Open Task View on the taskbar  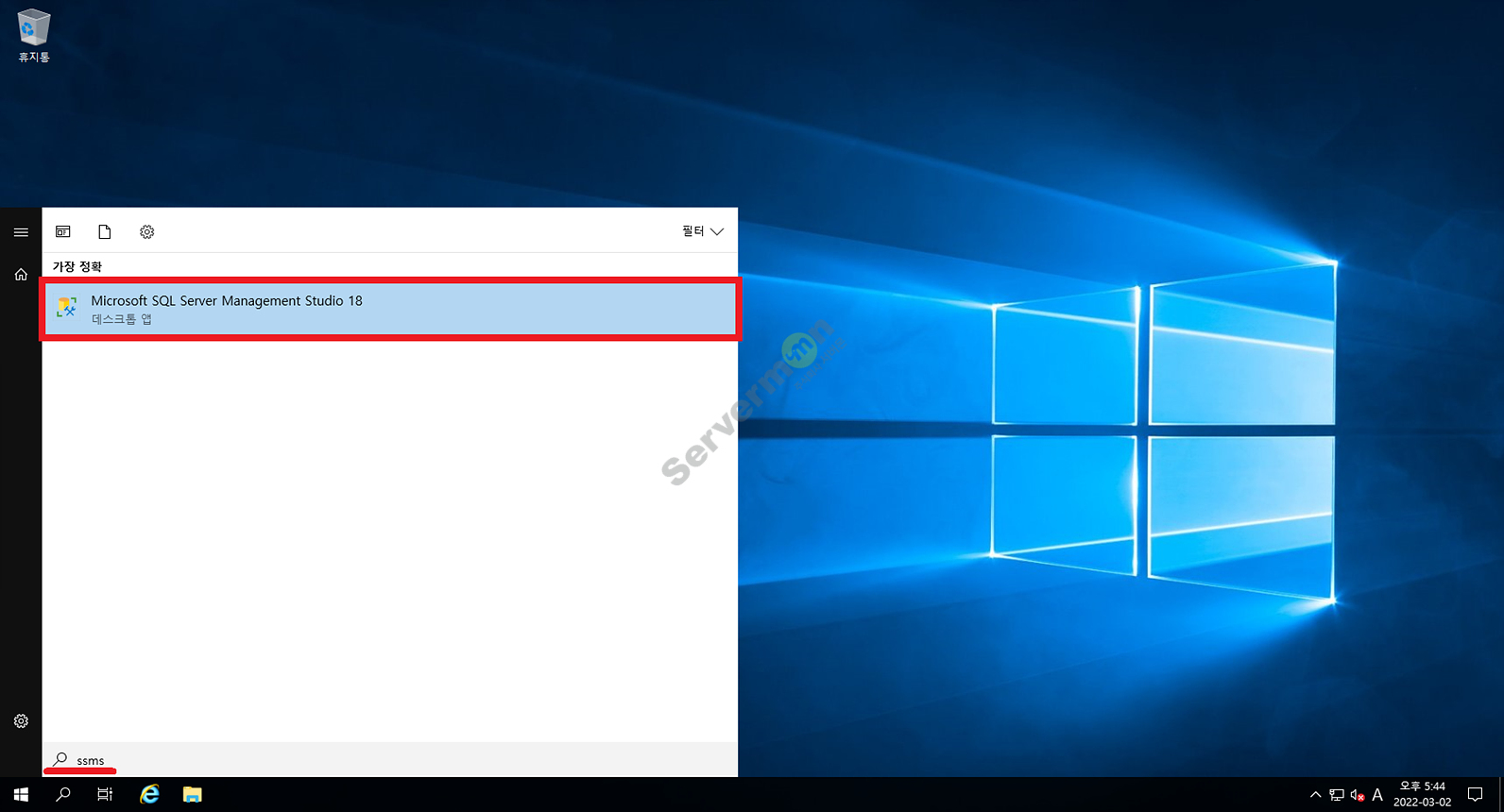(x=105, y=795)
